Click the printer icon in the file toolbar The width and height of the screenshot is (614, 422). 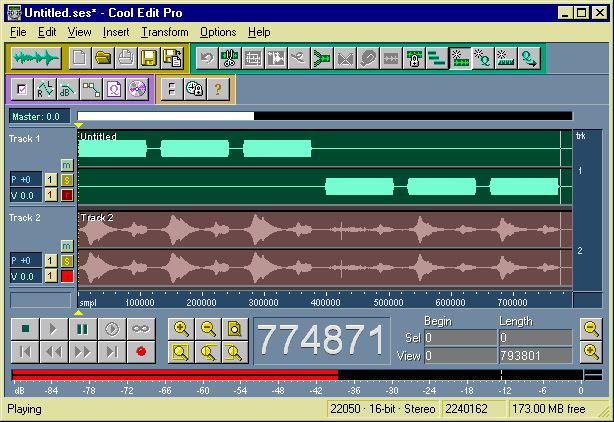126,58
